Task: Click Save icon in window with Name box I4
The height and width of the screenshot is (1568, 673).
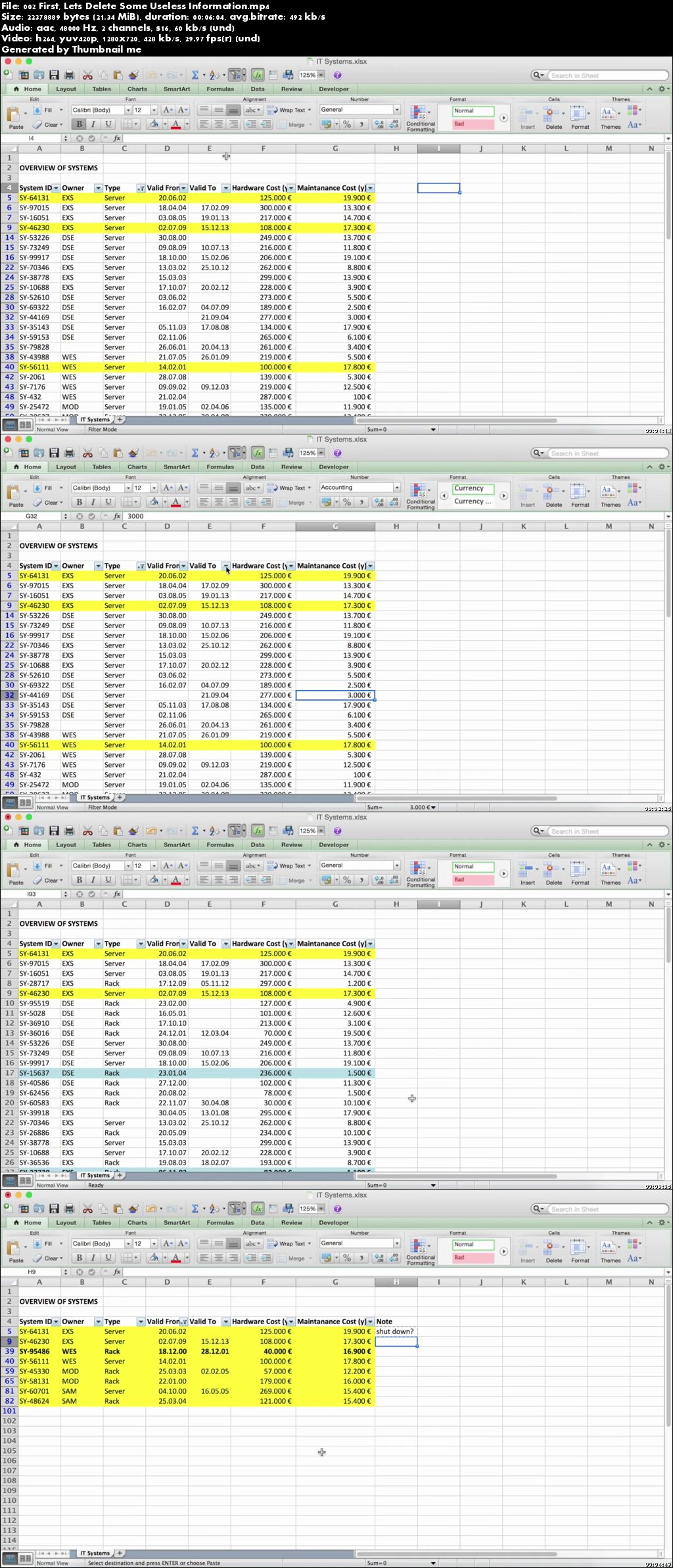Action: click(x=54, y=76)
